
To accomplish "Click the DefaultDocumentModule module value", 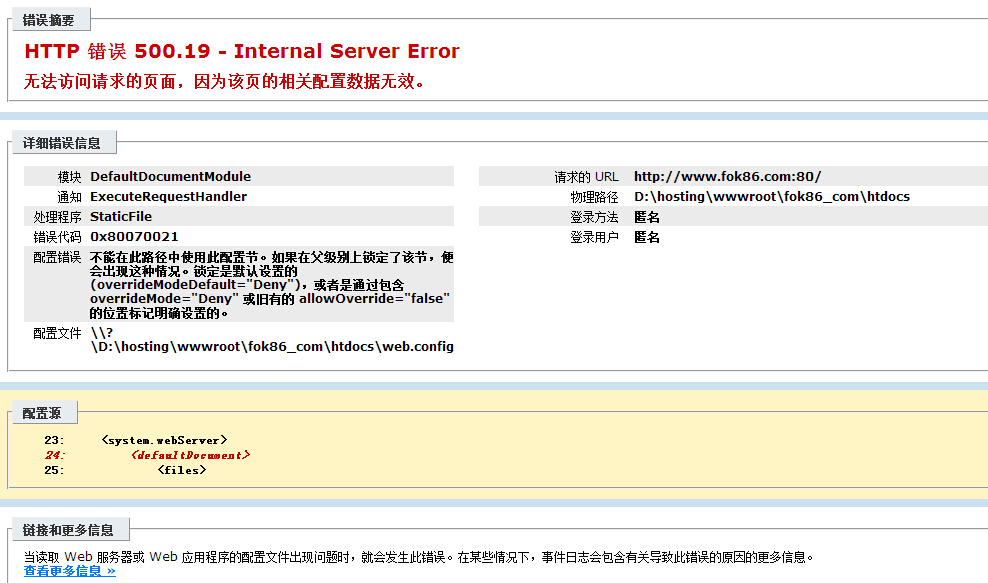I will click(170, 176).
